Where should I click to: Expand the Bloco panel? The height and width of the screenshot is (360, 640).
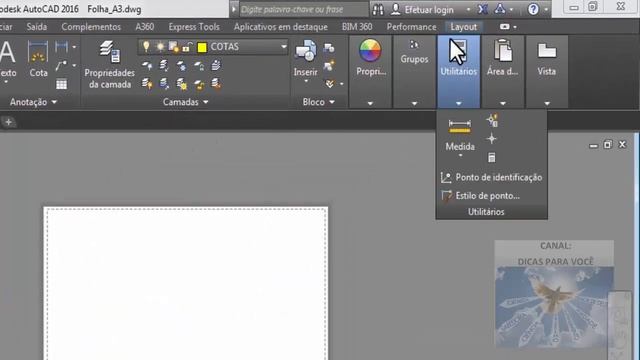click(319, 102)
